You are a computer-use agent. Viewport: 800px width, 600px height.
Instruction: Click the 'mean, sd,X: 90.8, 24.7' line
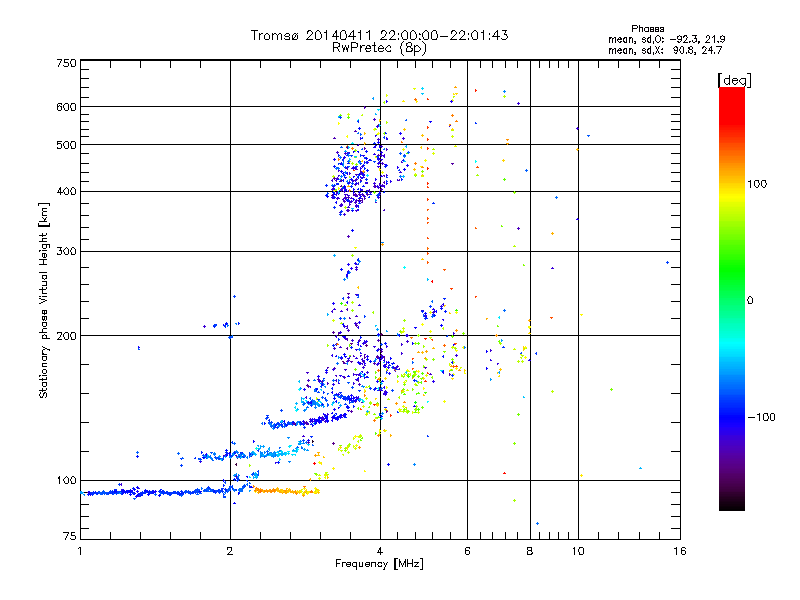[x=665, y=50]
